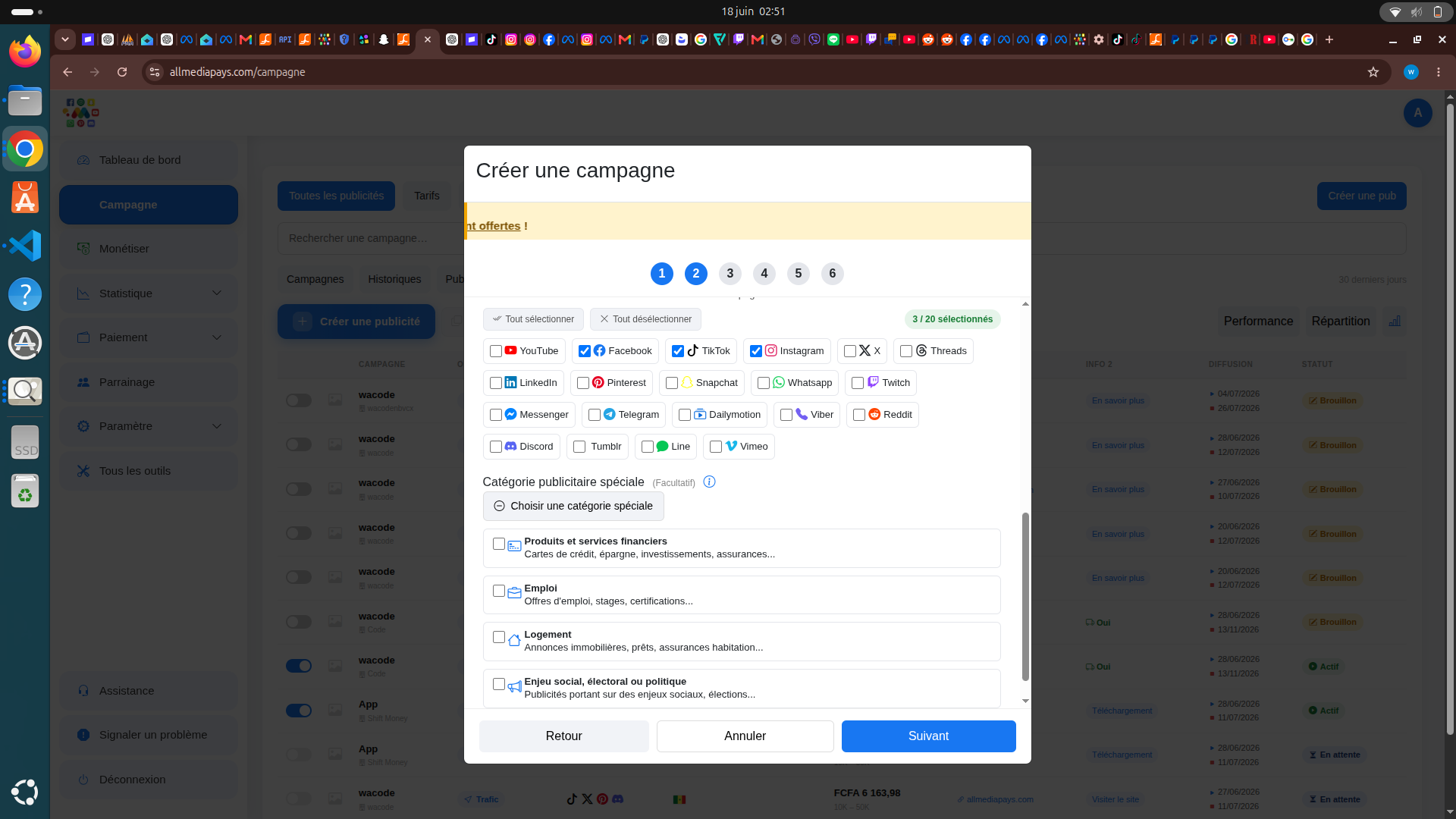This screenshot has width=1456, height=819.
Task: Go back to the previous page
Action: coord(67,72)
